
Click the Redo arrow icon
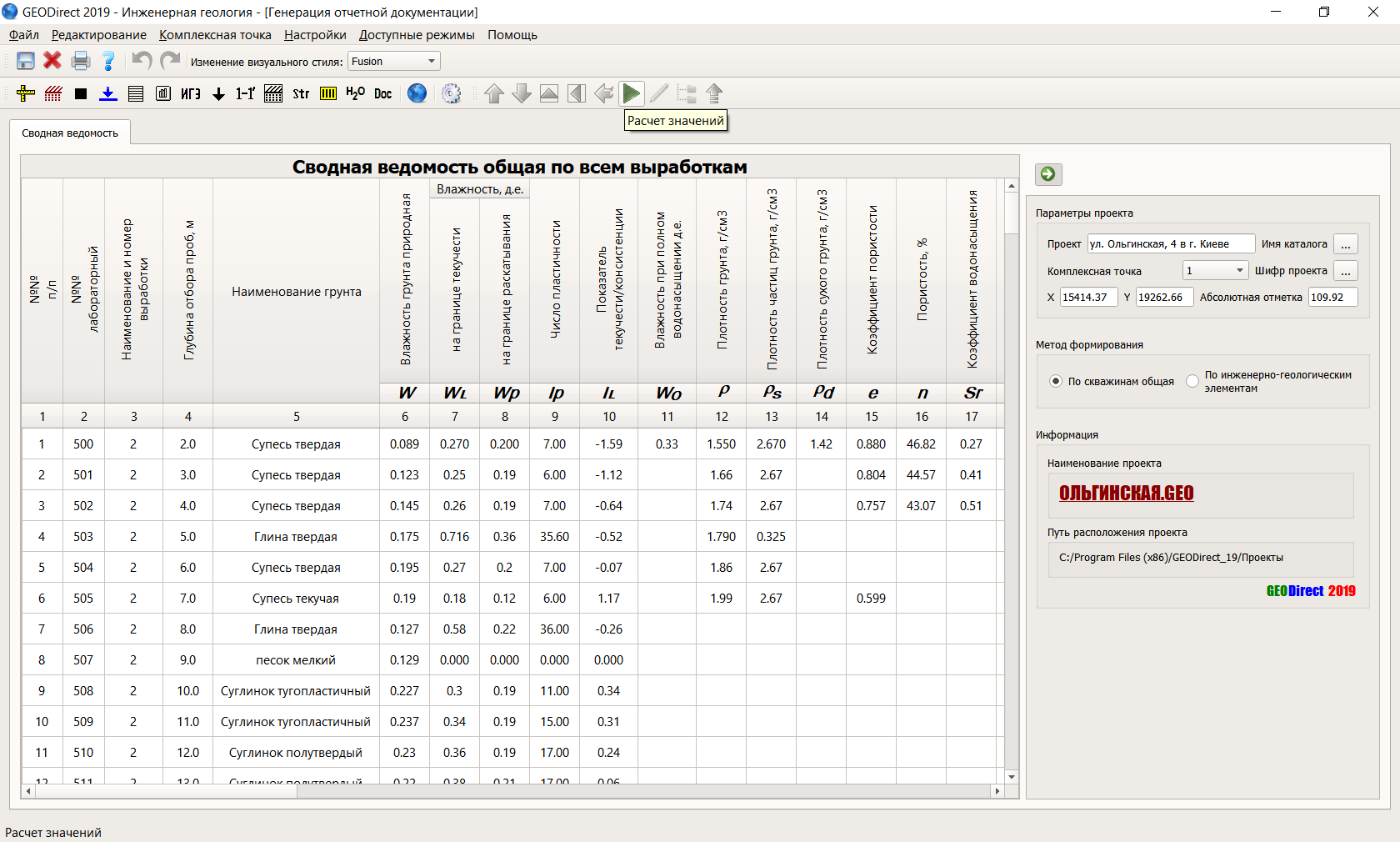click(x=170, y=61)
